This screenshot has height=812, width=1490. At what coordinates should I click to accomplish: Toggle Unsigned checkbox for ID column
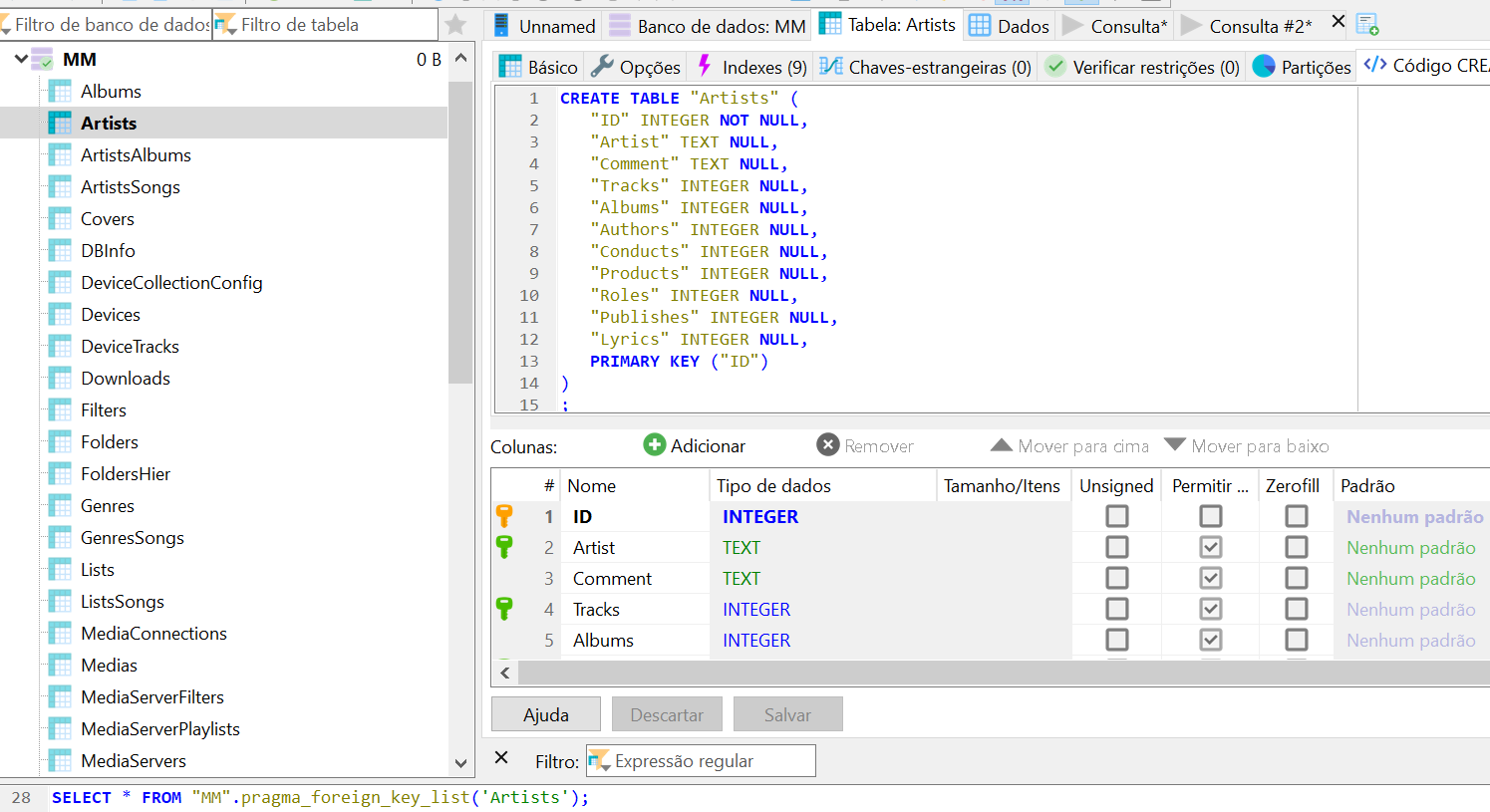(1117, 516)
